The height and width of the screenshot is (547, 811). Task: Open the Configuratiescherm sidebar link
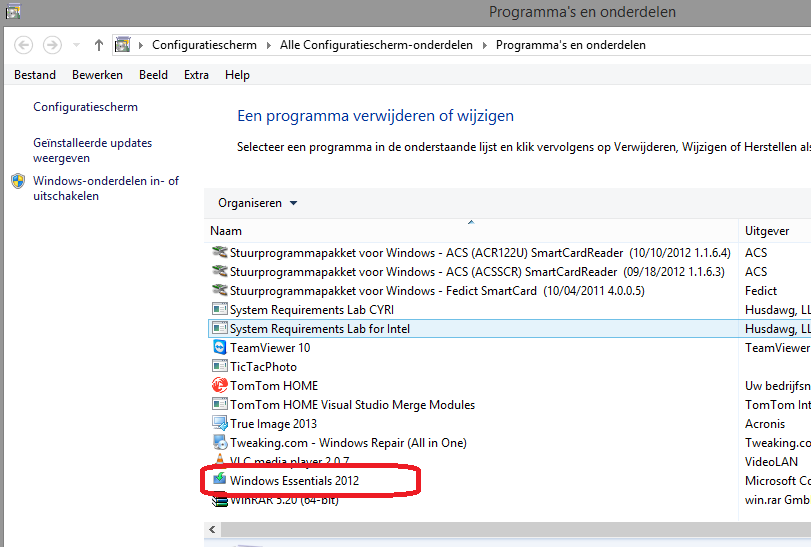85,107
